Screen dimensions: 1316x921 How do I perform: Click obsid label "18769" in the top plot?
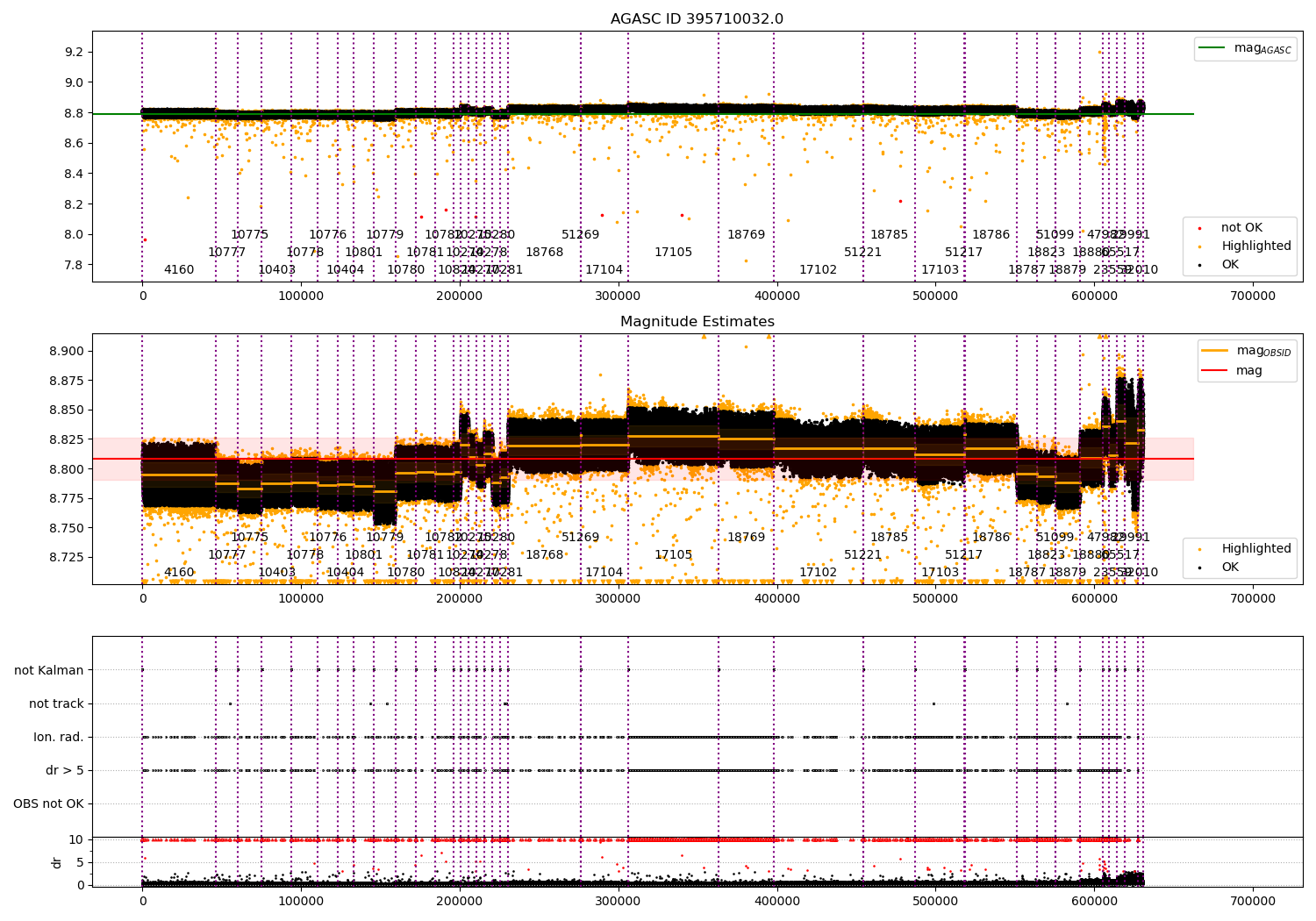747,235
